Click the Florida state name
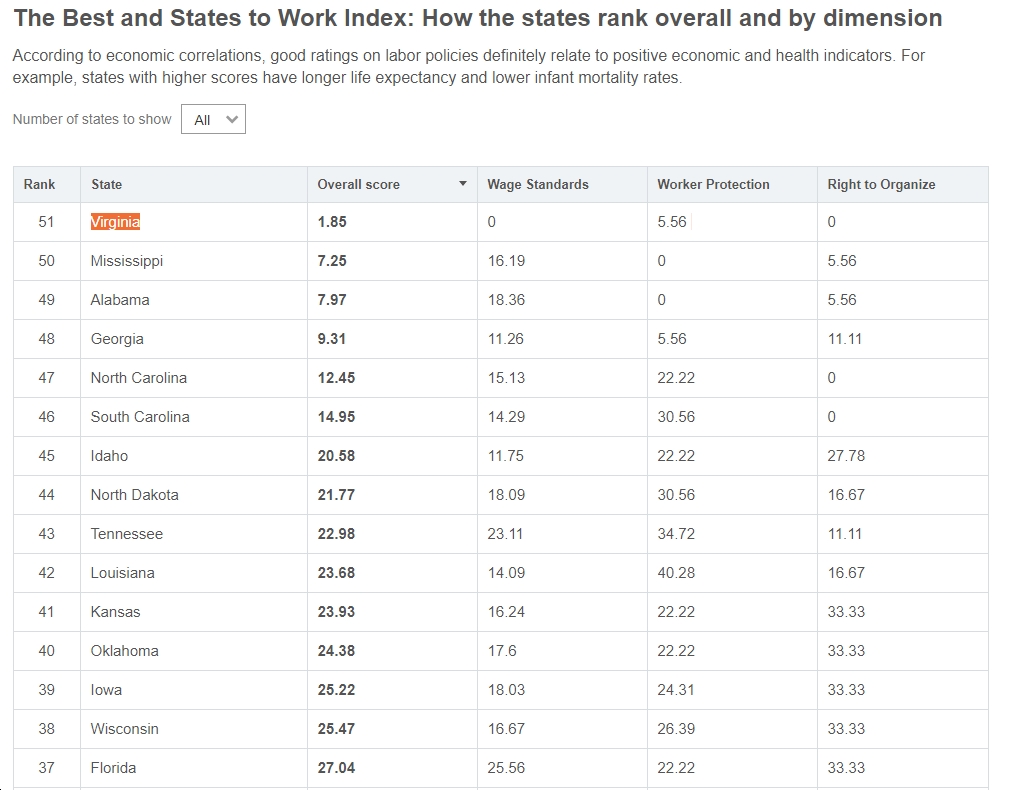This screenshot has height=790, width=1014. coord(113,768)
